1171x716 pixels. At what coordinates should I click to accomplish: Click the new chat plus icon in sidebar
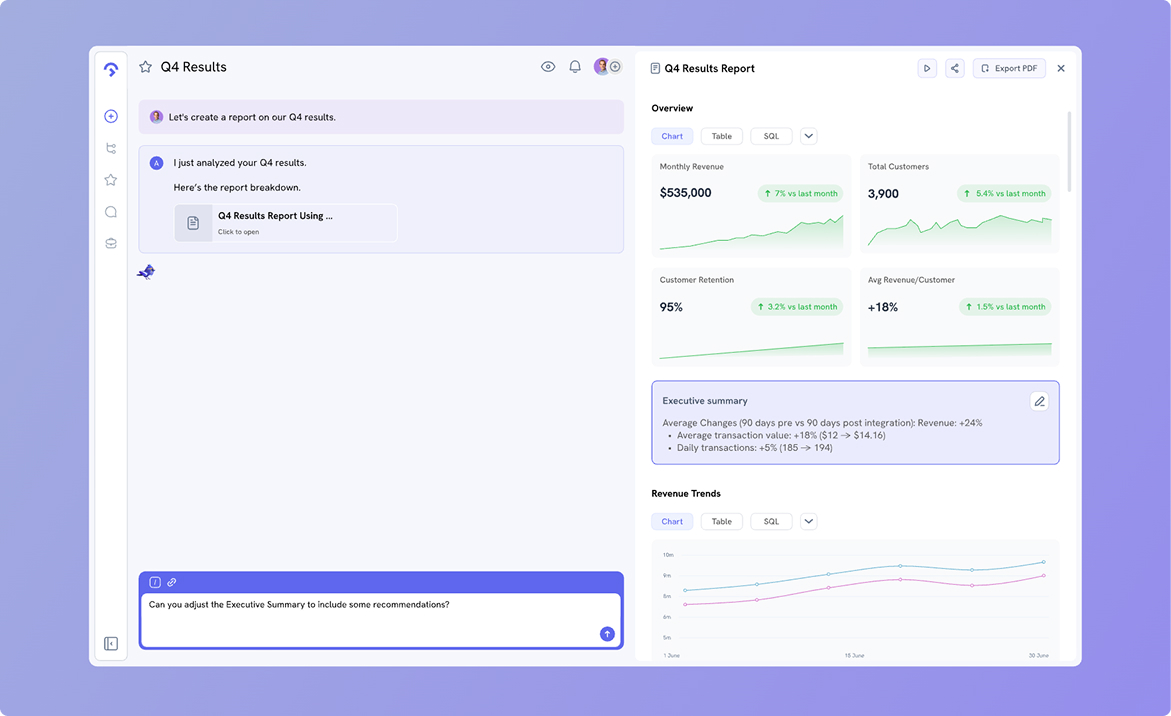(111, 117)
